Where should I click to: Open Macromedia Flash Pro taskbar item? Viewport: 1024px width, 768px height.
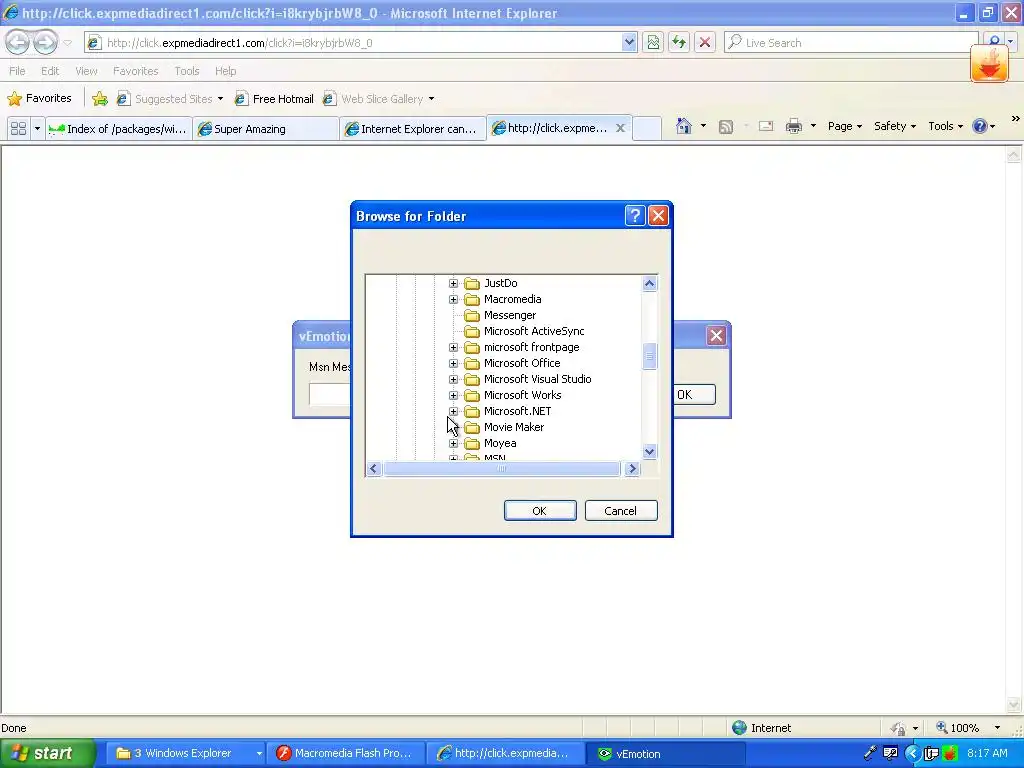coord(347,753)
